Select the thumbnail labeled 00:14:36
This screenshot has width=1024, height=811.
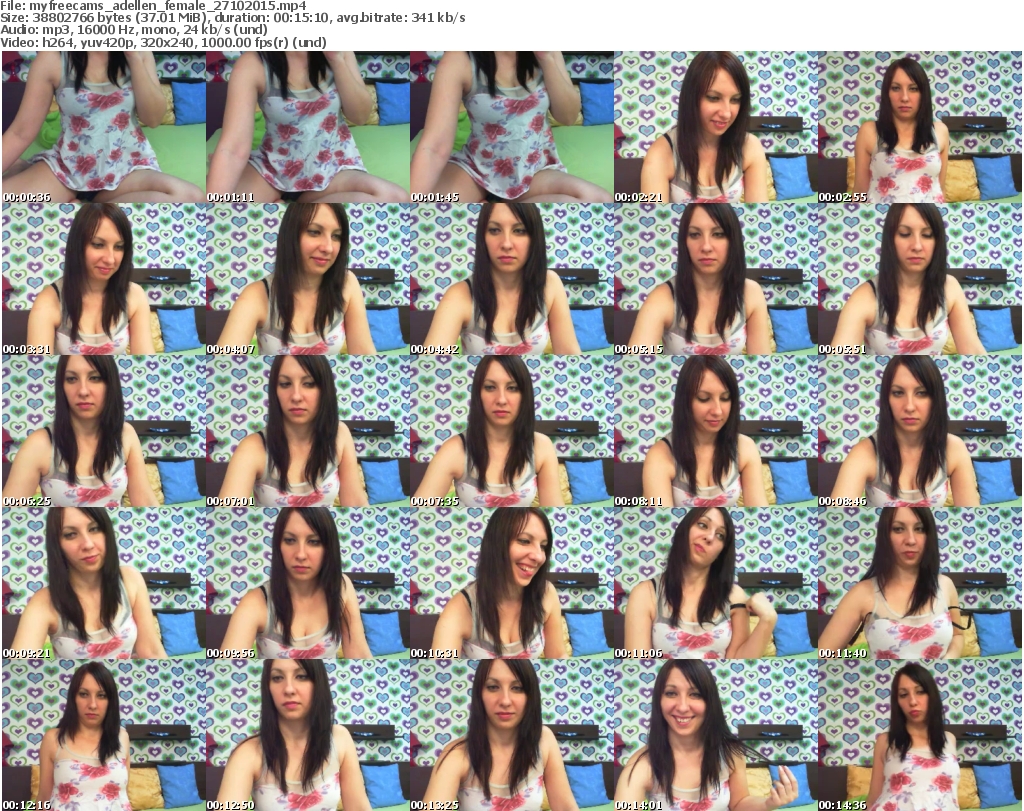919,735
